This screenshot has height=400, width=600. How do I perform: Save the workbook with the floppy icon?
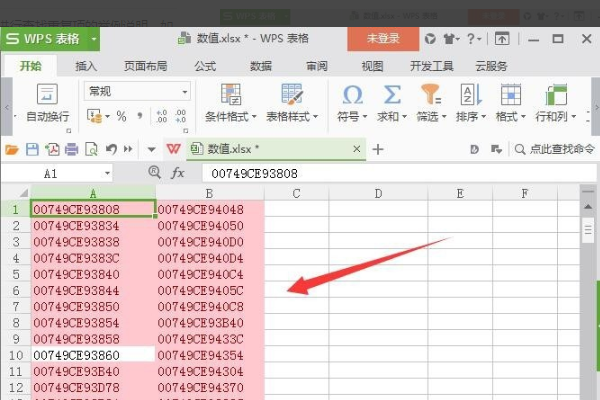click(32, 149)
